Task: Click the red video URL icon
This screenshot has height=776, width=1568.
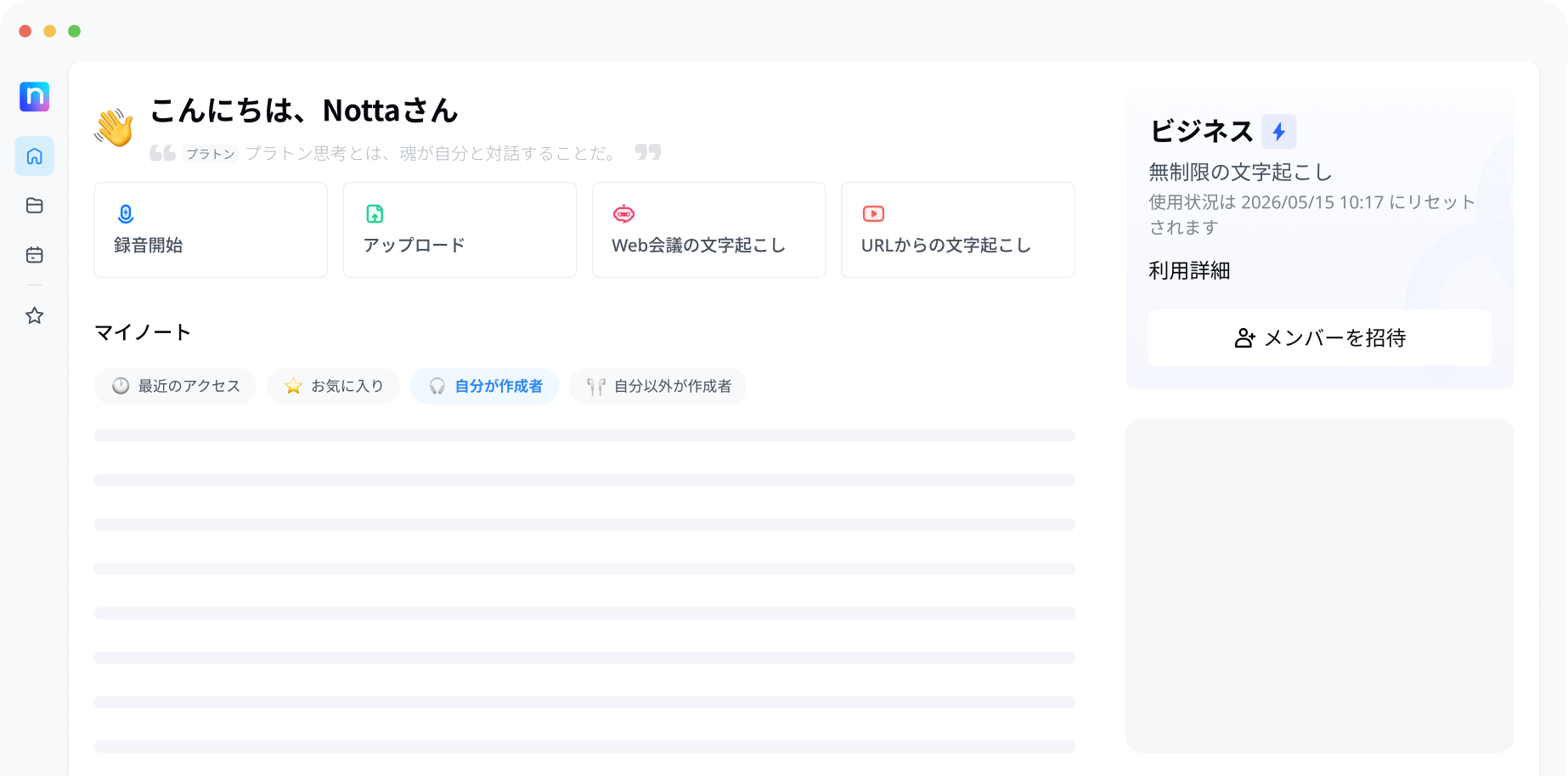Action: [873, 214]
